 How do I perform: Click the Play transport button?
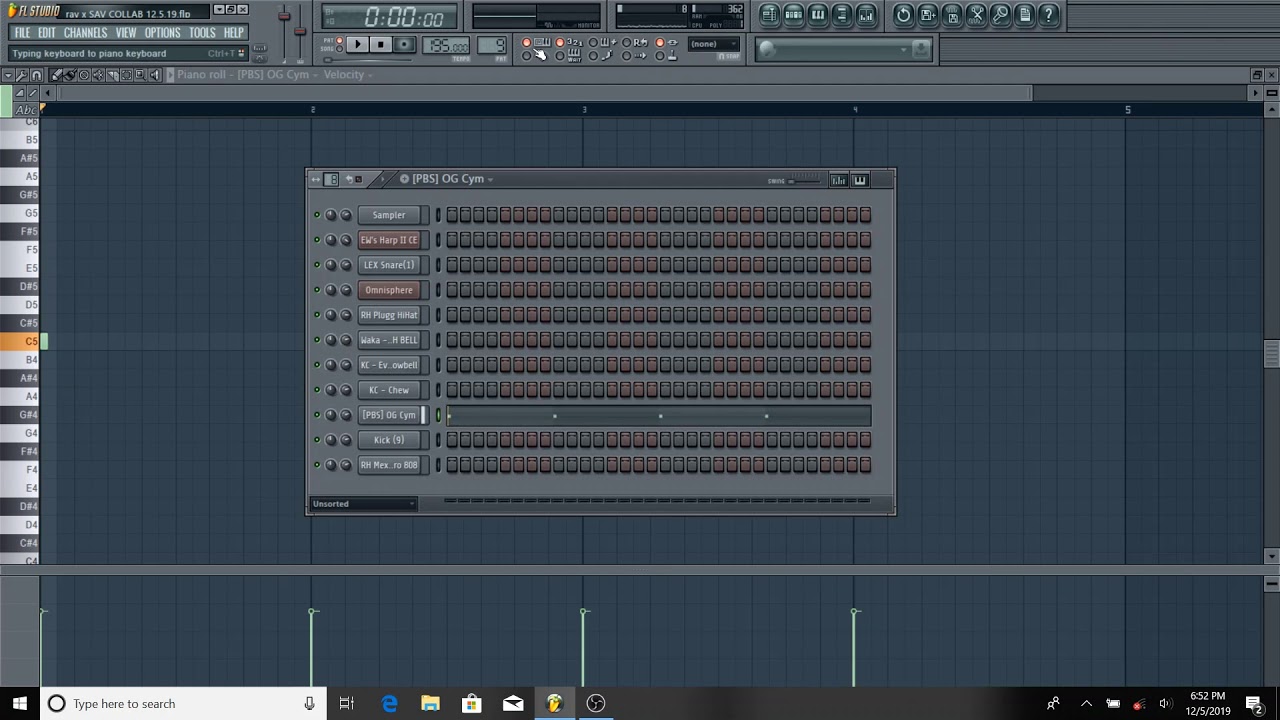point(357,44)
